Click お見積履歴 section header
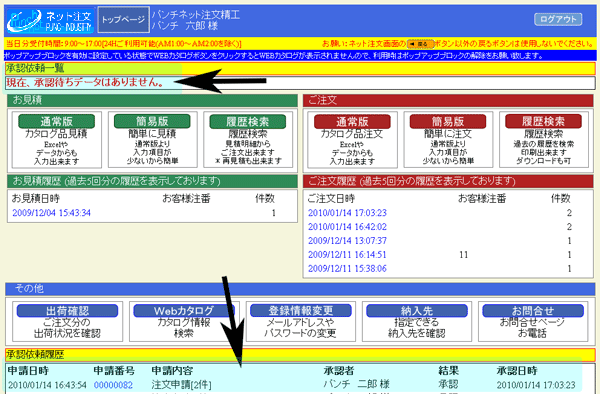The height and width of the screenshot is (394, 600). [x=152, y=181]
